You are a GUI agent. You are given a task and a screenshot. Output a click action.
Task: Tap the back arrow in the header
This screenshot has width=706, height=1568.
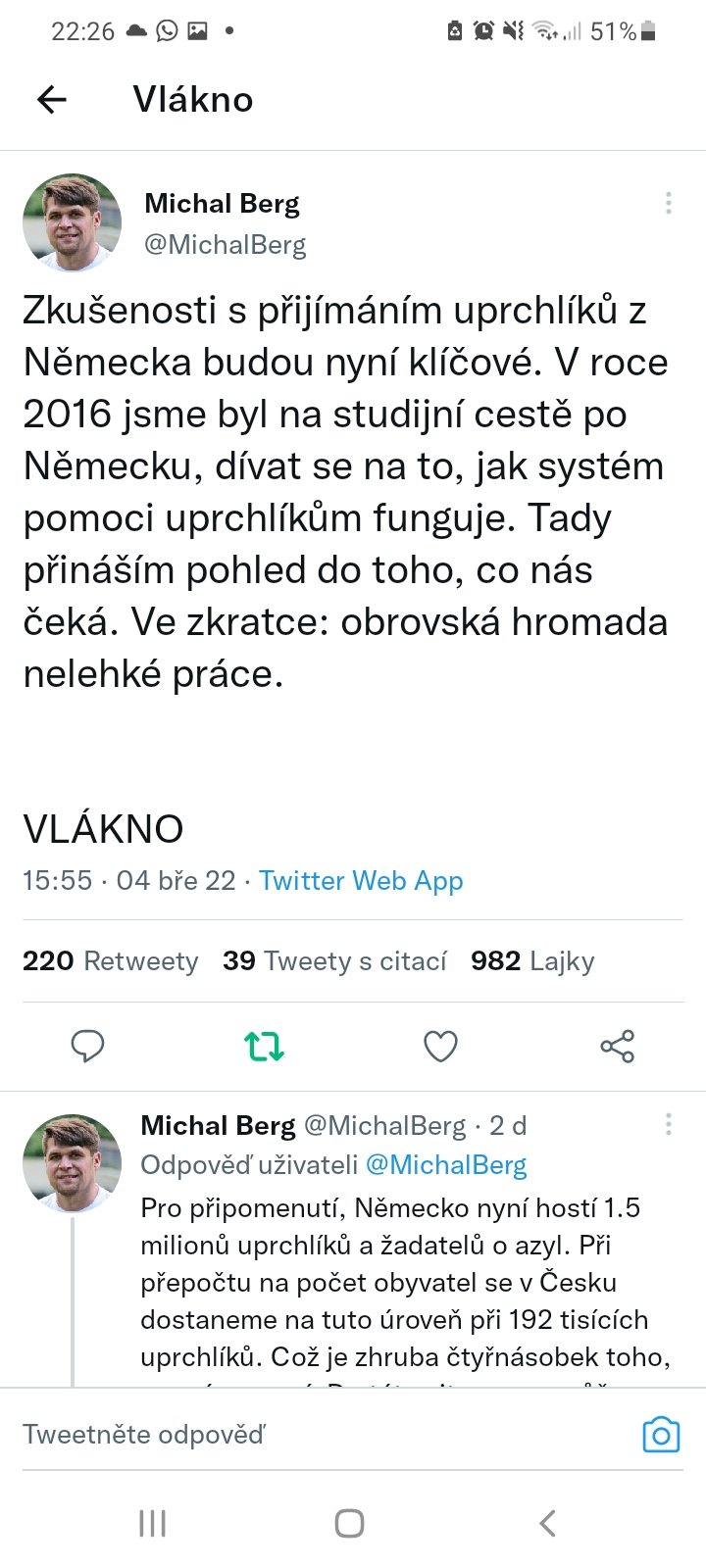click(52, 99)
